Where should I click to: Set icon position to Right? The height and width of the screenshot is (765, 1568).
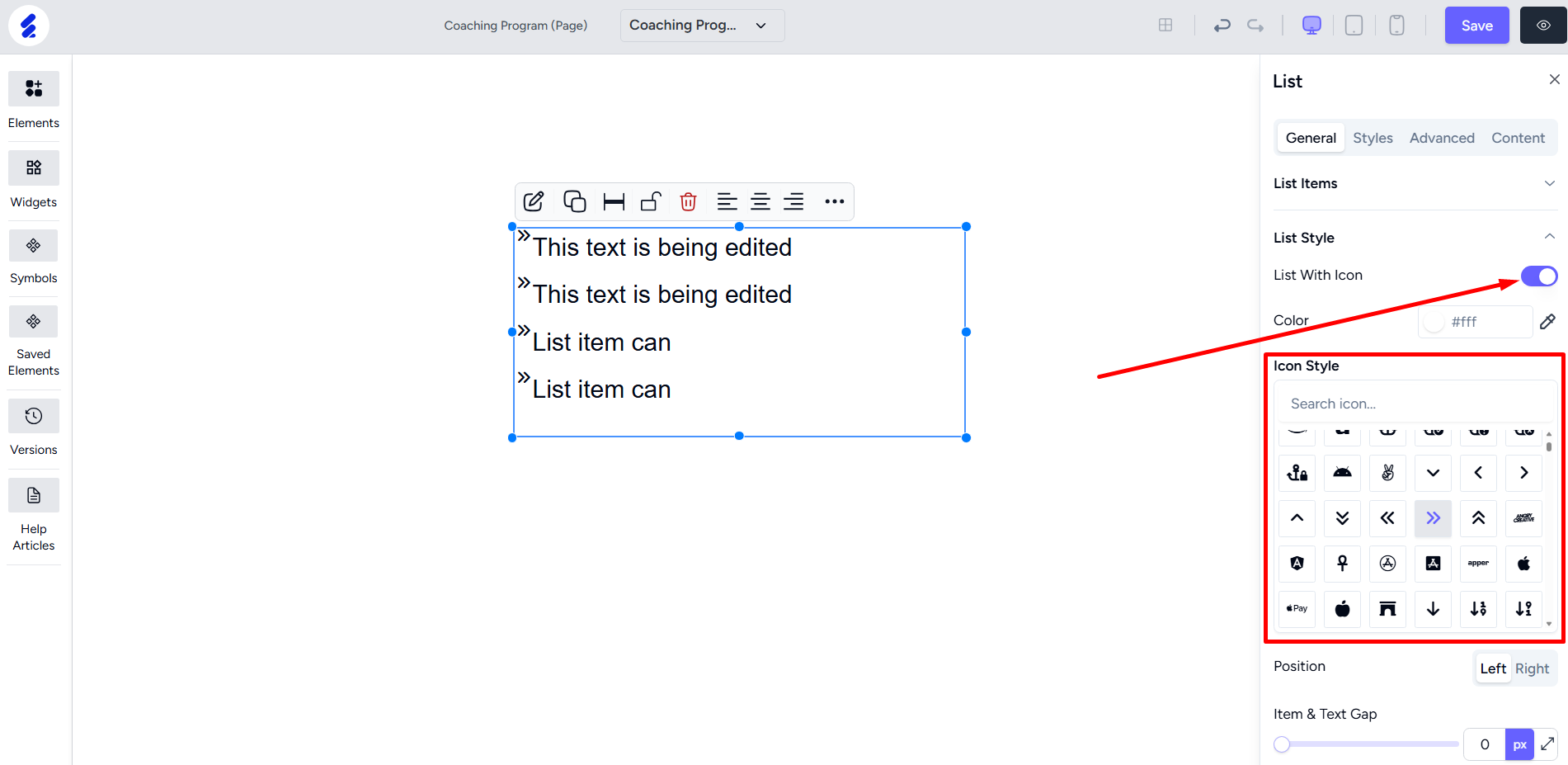(x=1532, y=668)
